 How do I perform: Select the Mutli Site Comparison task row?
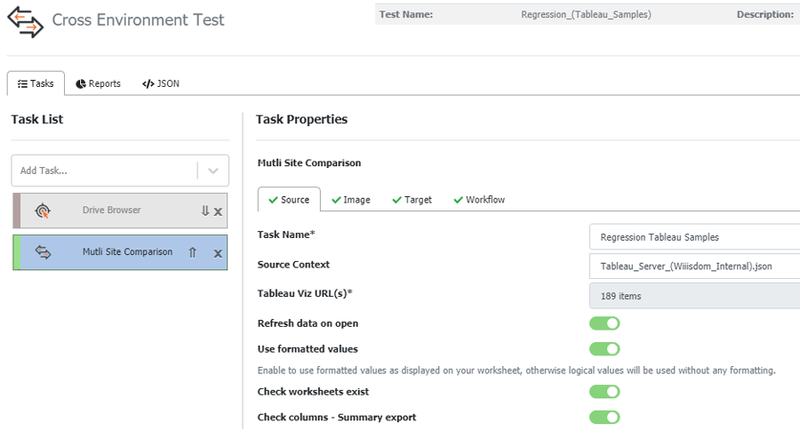(120, 253)
